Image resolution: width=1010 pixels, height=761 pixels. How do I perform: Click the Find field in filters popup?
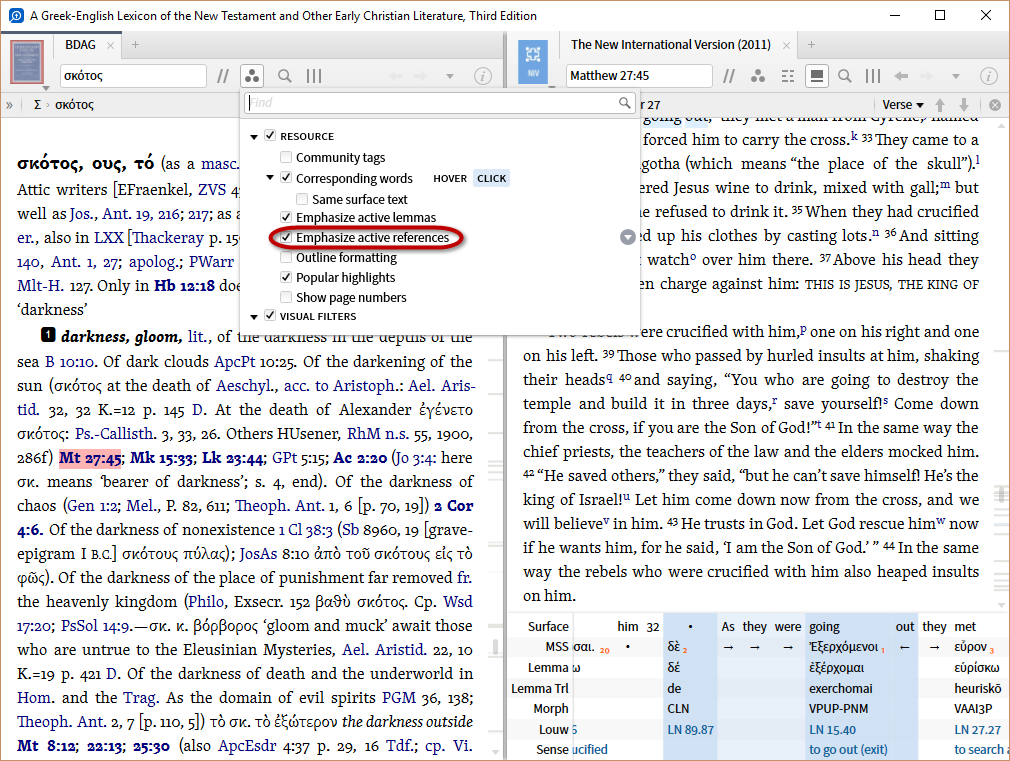(x=430, y=103)
